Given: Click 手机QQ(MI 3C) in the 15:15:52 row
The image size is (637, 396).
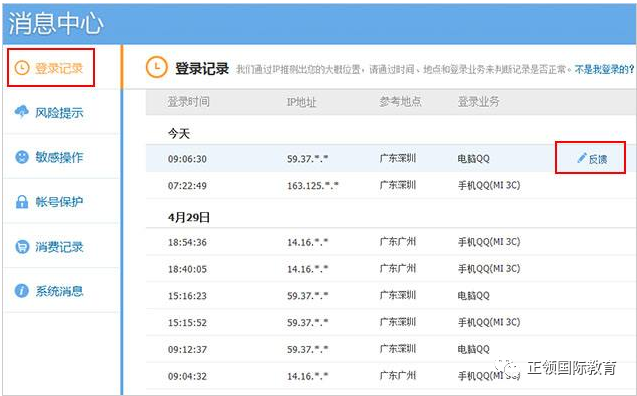Looking at the screenshot, I should click(489, 322).
